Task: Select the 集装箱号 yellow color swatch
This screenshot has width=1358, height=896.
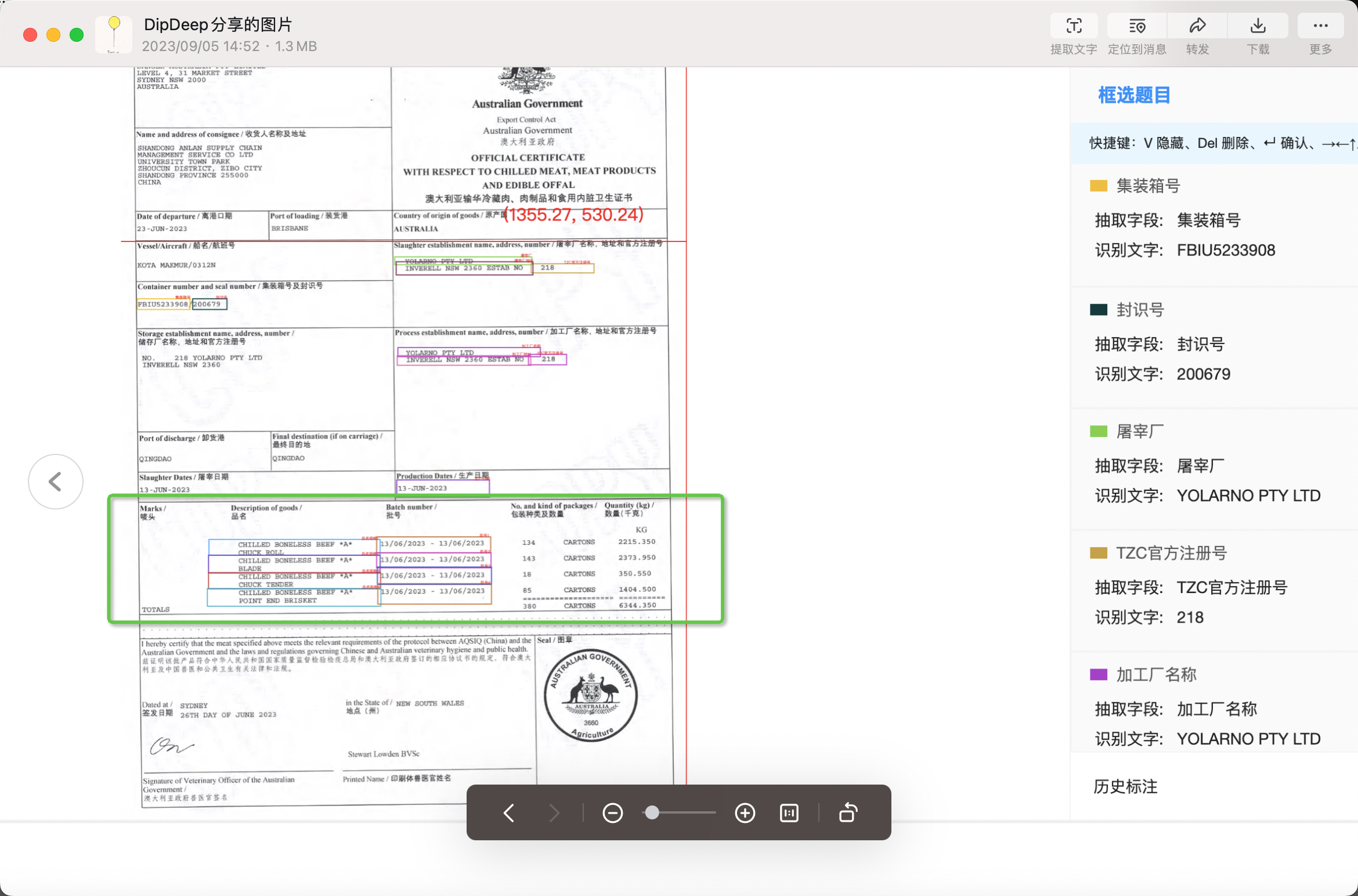Action: pos(1098,186)
